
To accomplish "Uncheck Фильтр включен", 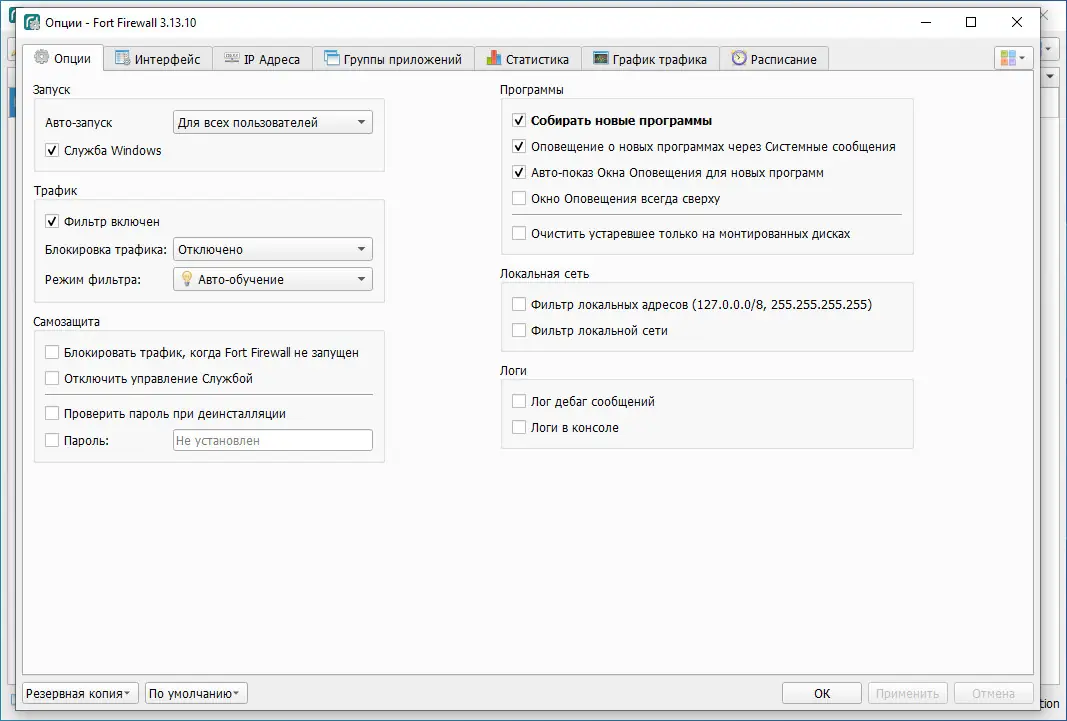I will (x=52, y=222).
